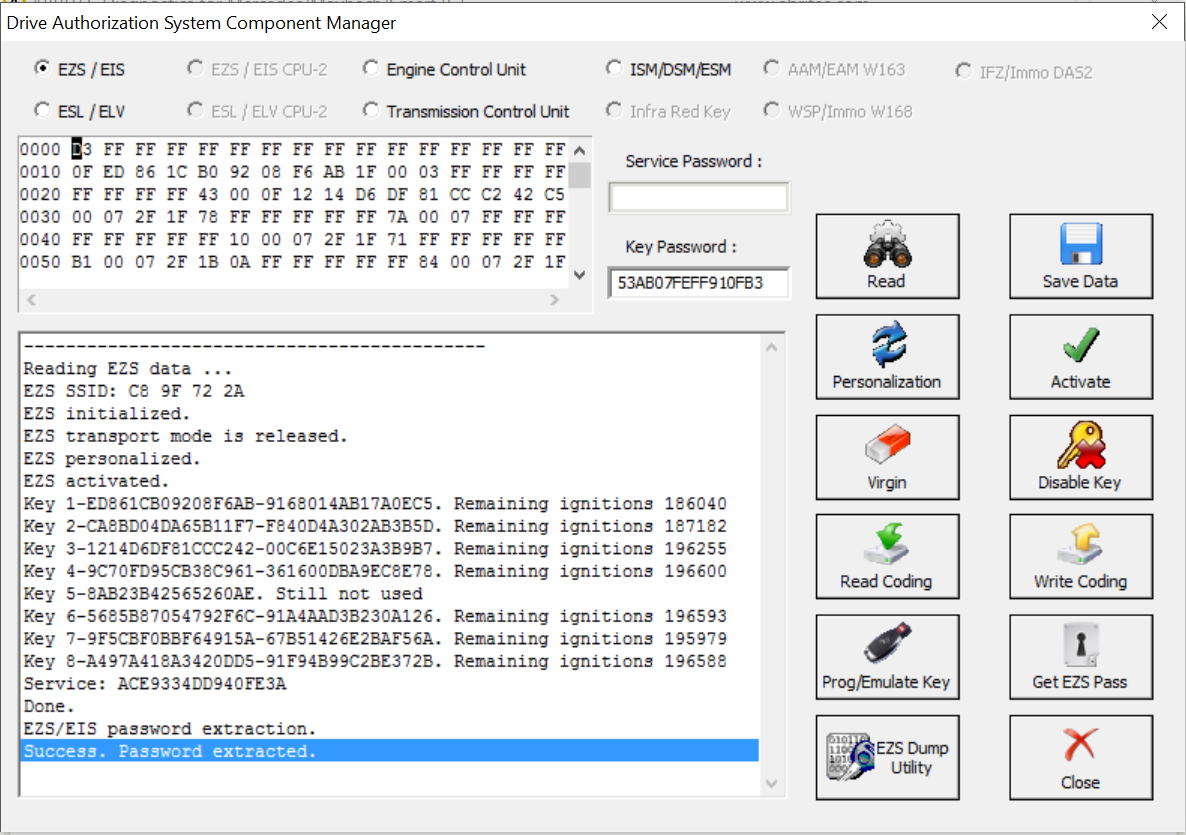This screenshot has width=1186, height=835.
Task: Select the ISM/DSM/ESM radio option
Action: point(614,69)
